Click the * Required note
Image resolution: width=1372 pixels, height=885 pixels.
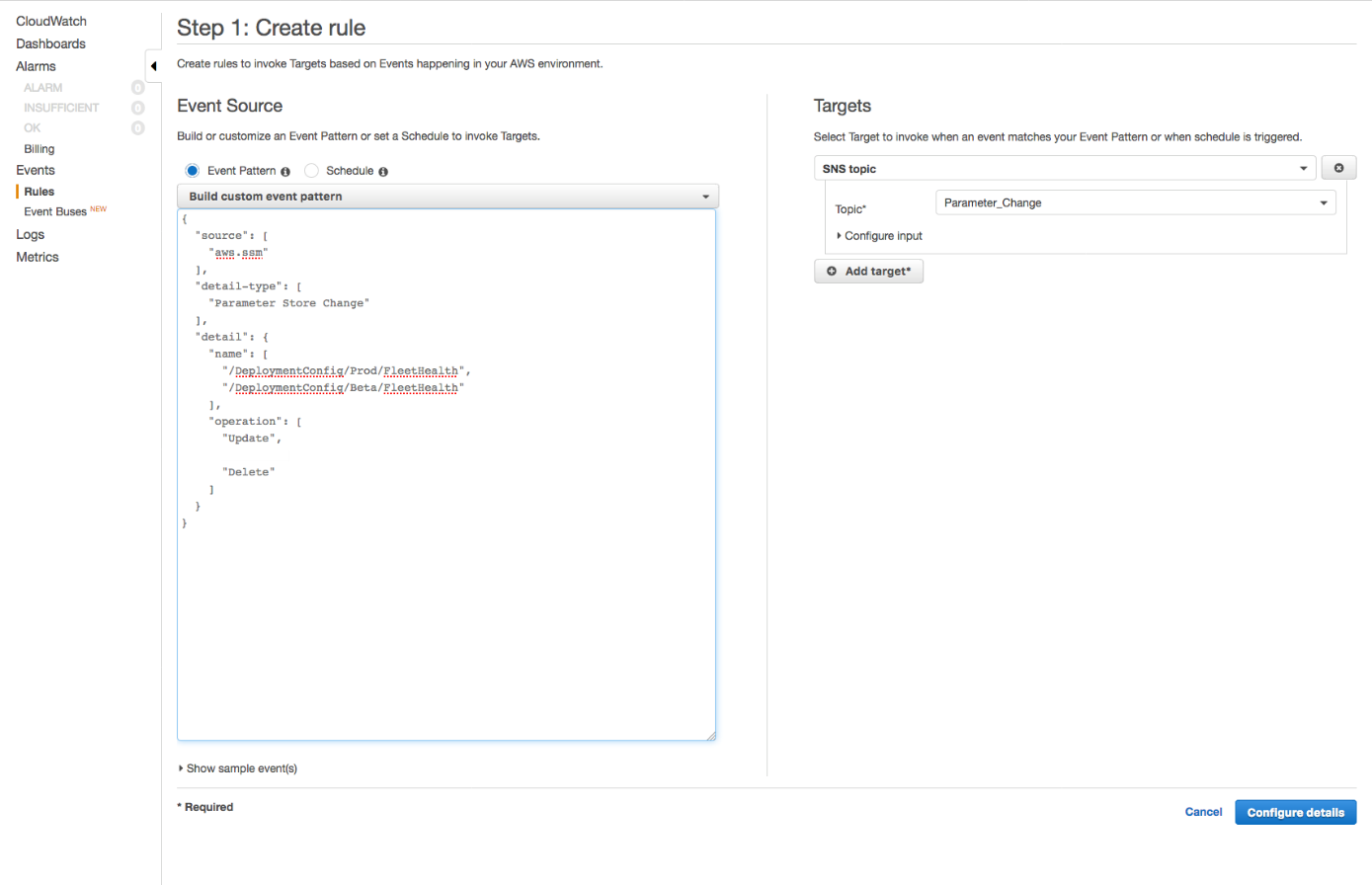(205, 807)
